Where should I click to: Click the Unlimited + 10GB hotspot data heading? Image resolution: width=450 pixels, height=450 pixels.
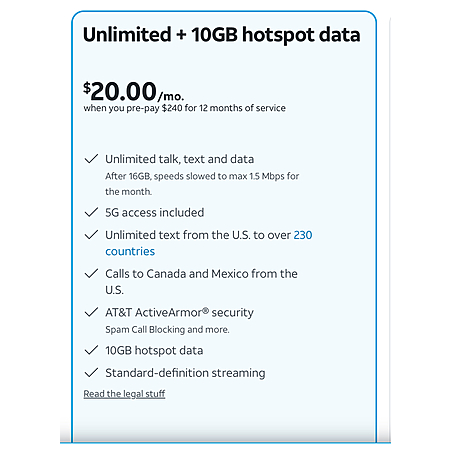(x=221, y=35)
